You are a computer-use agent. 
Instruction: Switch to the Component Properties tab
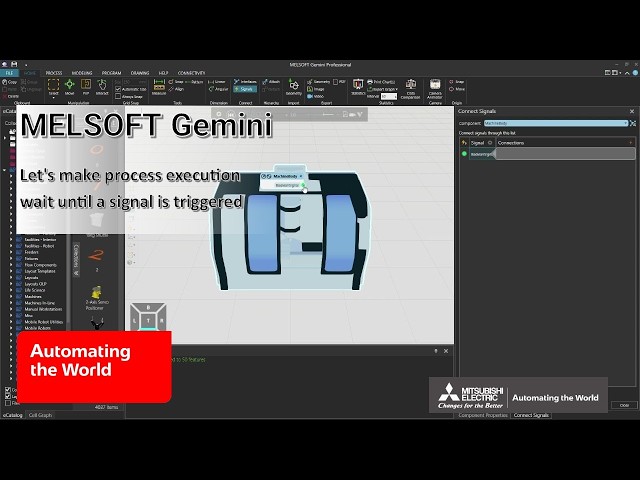pyautogui.click(x=483, y=415)
